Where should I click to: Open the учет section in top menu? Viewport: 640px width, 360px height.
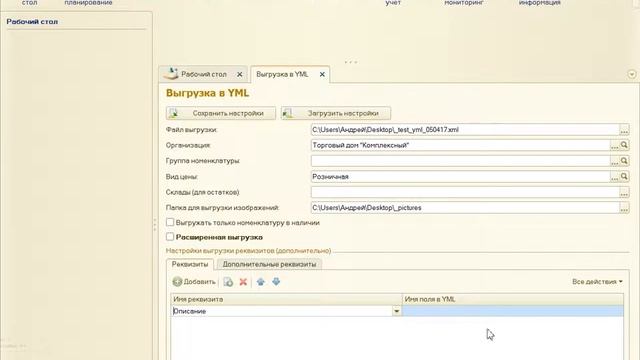pyautogui.click(x=393, y=3)
